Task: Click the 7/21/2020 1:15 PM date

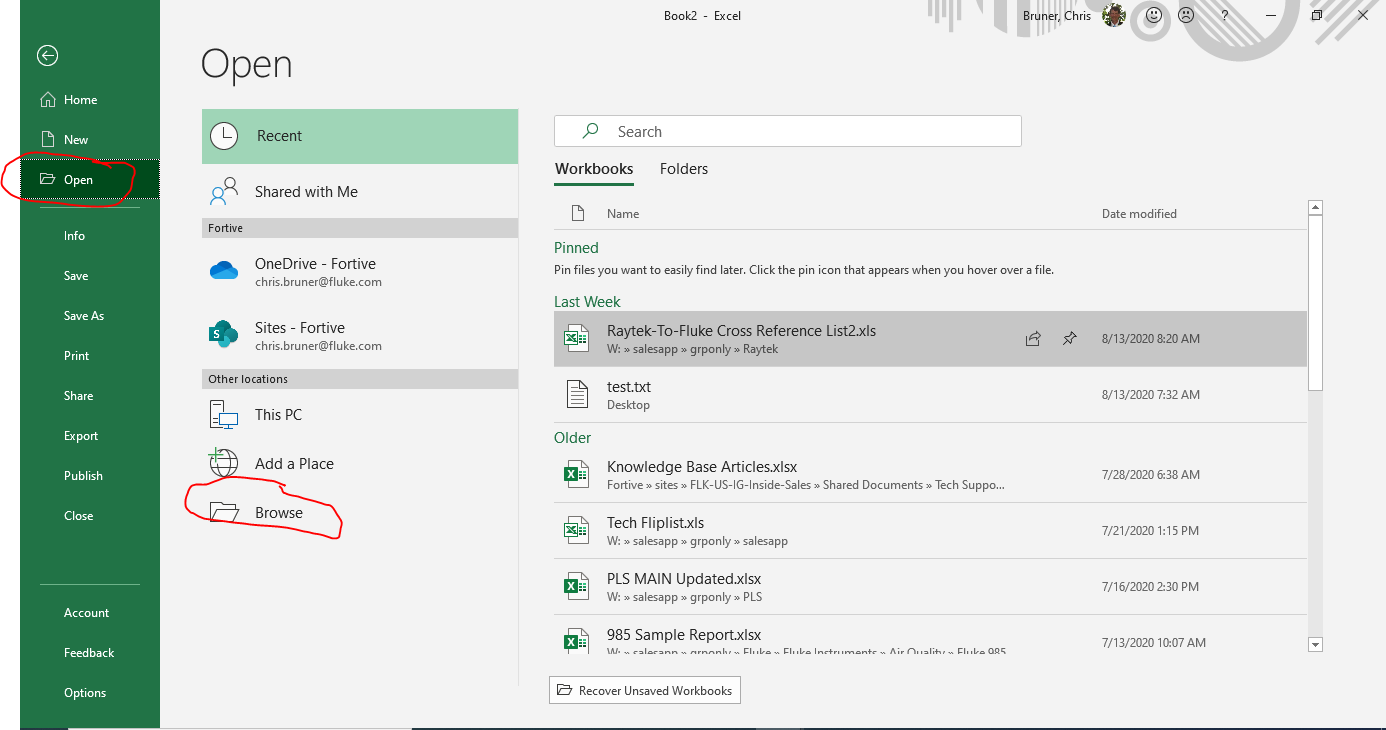Action: click(x=1150, y=531)
